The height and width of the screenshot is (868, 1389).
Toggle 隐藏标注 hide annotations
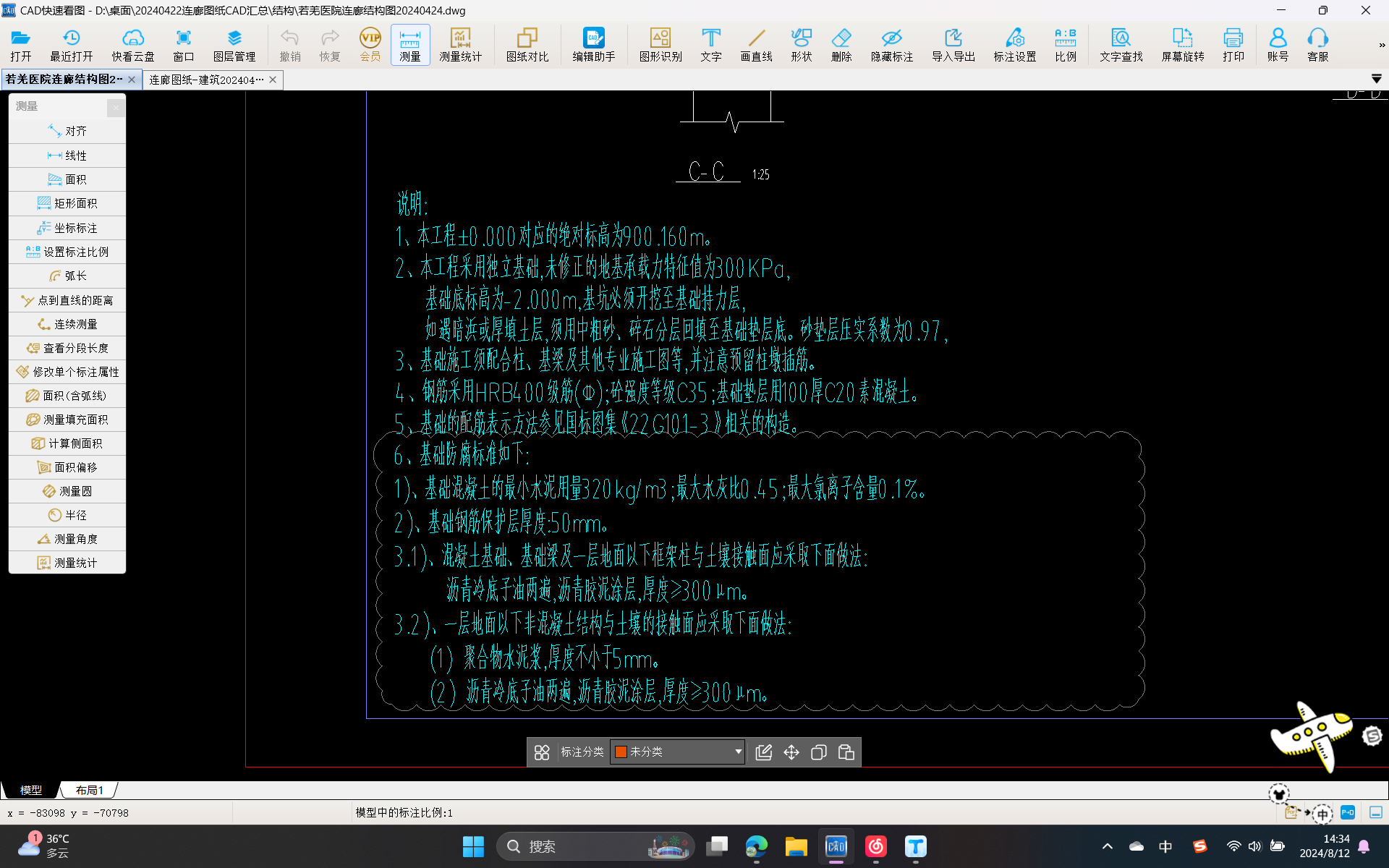[x=892, y=45]
